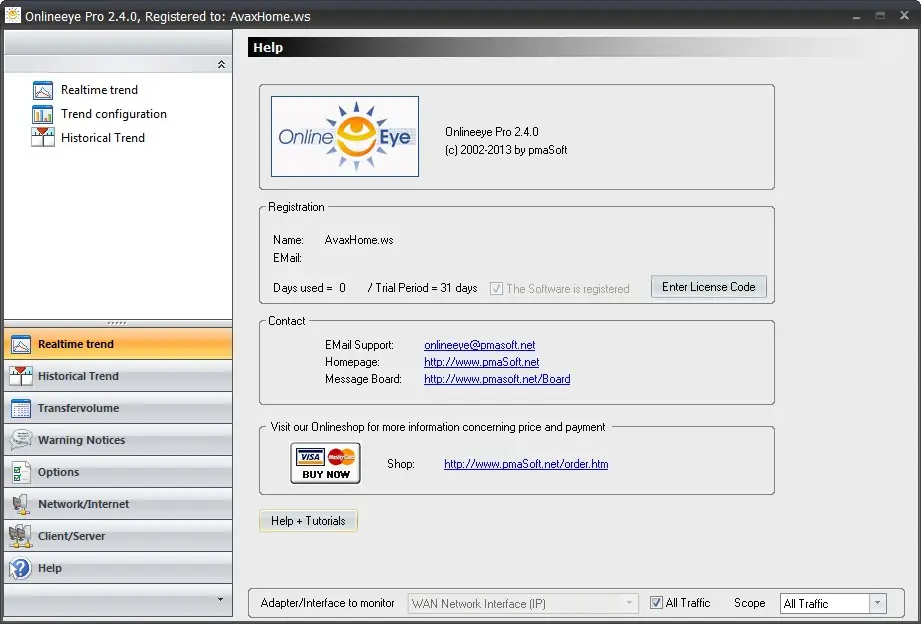Click the Realtime trend chart icon in the top list
The image size is (921, 624).
[x=43, y=90]
